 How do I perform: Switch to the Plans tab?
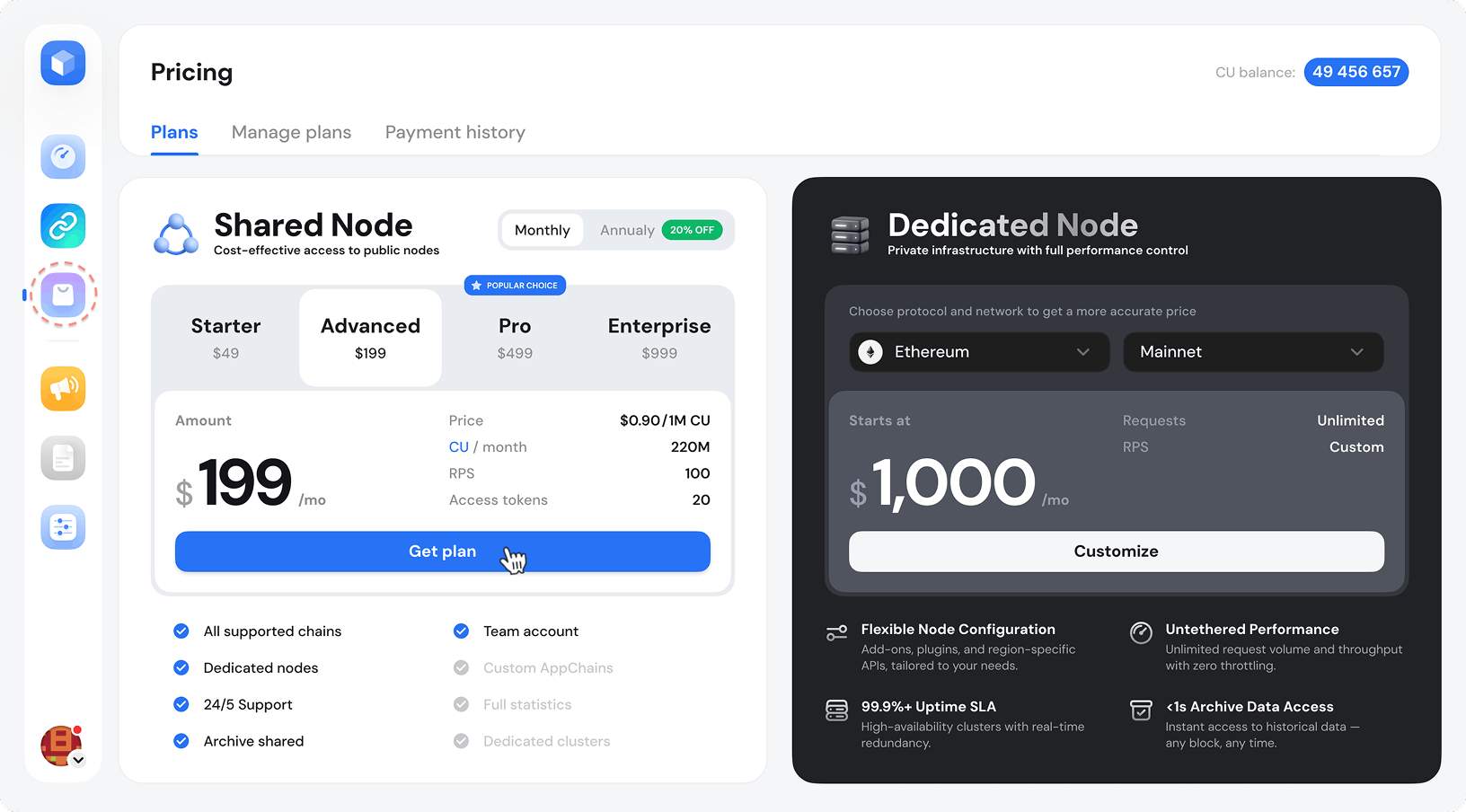174,133
